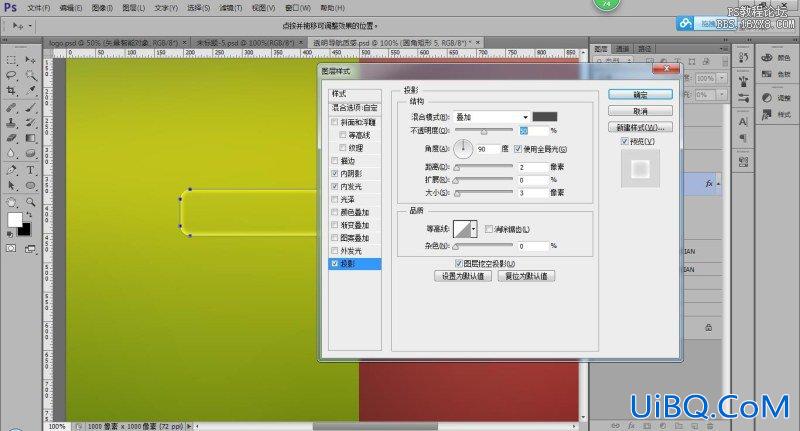Select the Zoom tool
Viewport: 800px width, 431px height.
coord(31,202)
